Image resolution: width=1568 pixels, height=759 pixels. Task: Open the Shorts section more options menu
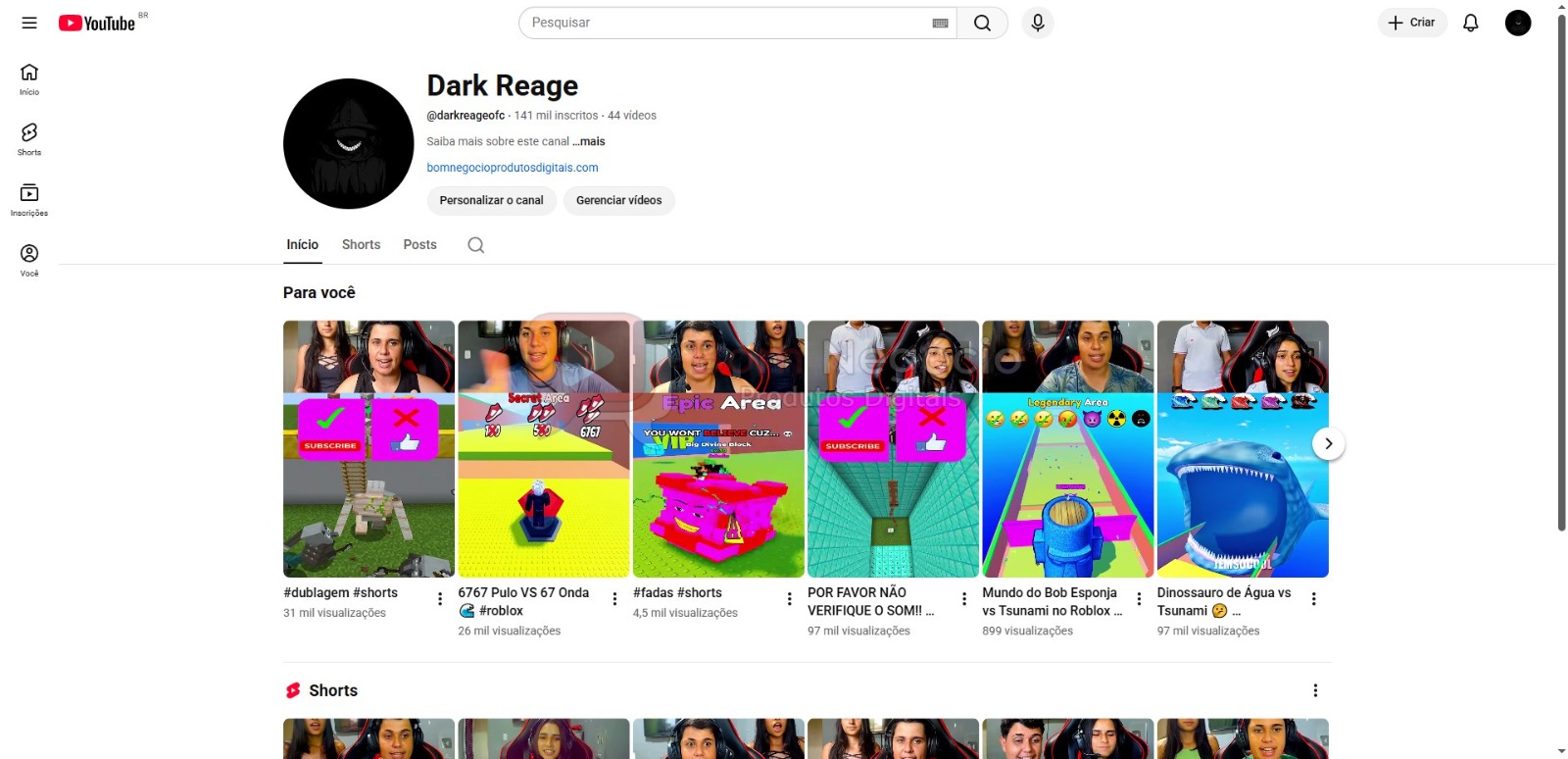1315,690
